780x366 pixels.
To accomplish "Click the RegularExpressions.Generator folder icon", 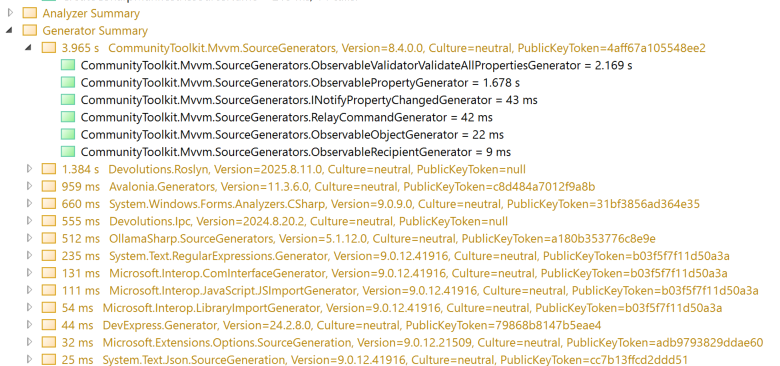I will (x=49, y=256).
